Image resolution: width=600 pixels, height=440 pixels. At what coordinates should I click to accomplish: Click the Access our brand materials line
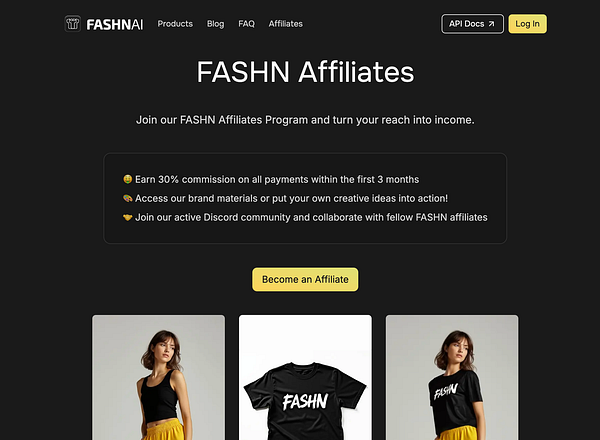[x=291, y=198]
